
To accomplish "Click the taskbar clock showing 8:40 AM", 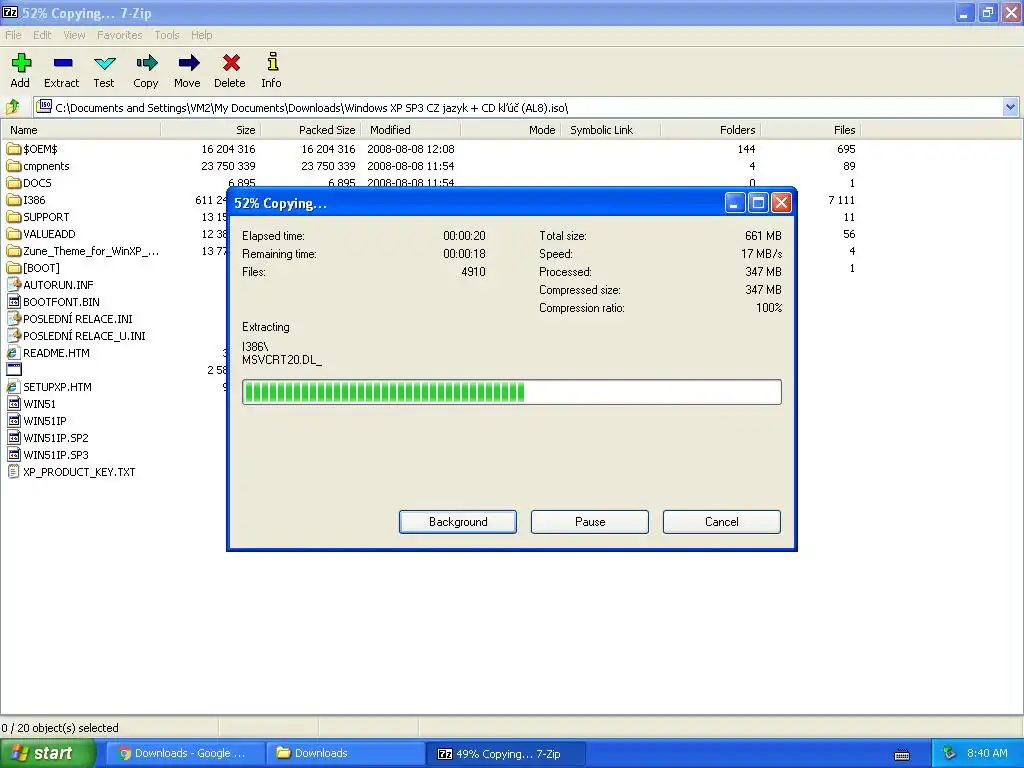I will [987, 753].
